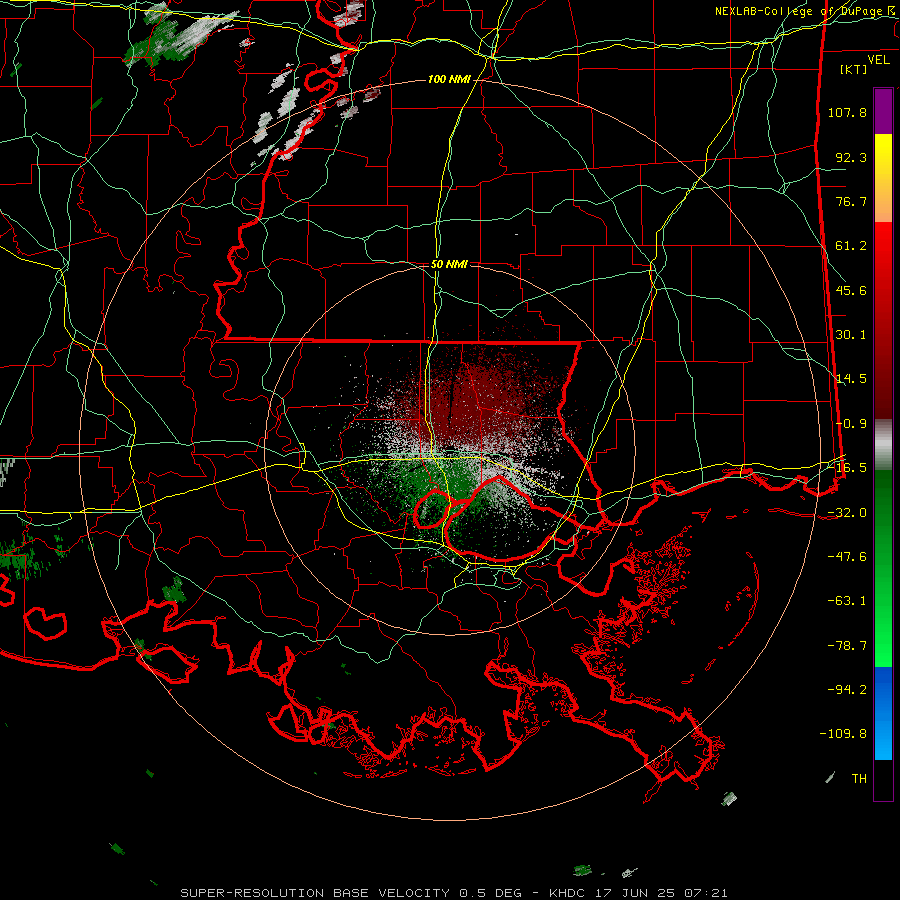
Task: Click the yellow-orange segment of the color bar
Action: (x=883, y=178)
